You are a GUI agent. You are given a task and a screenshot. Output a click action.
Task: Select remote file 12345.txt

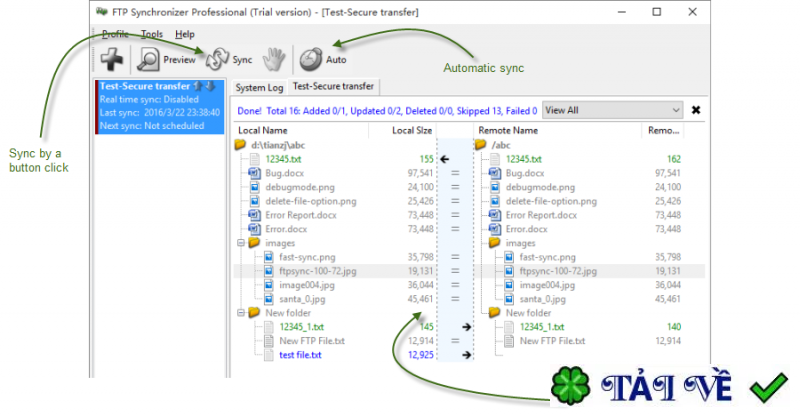[523, 159]
